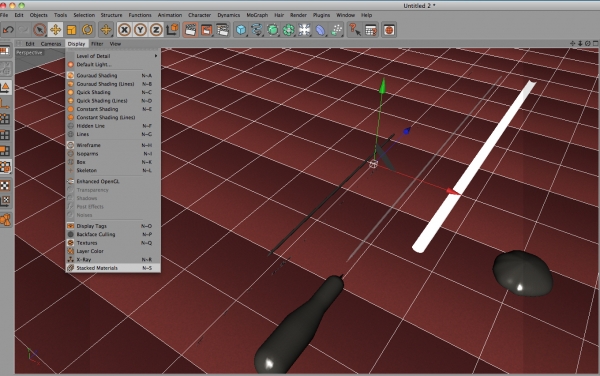Add a Cube primitive object icon
600x376 pixels.
click(x=241, y=29)
